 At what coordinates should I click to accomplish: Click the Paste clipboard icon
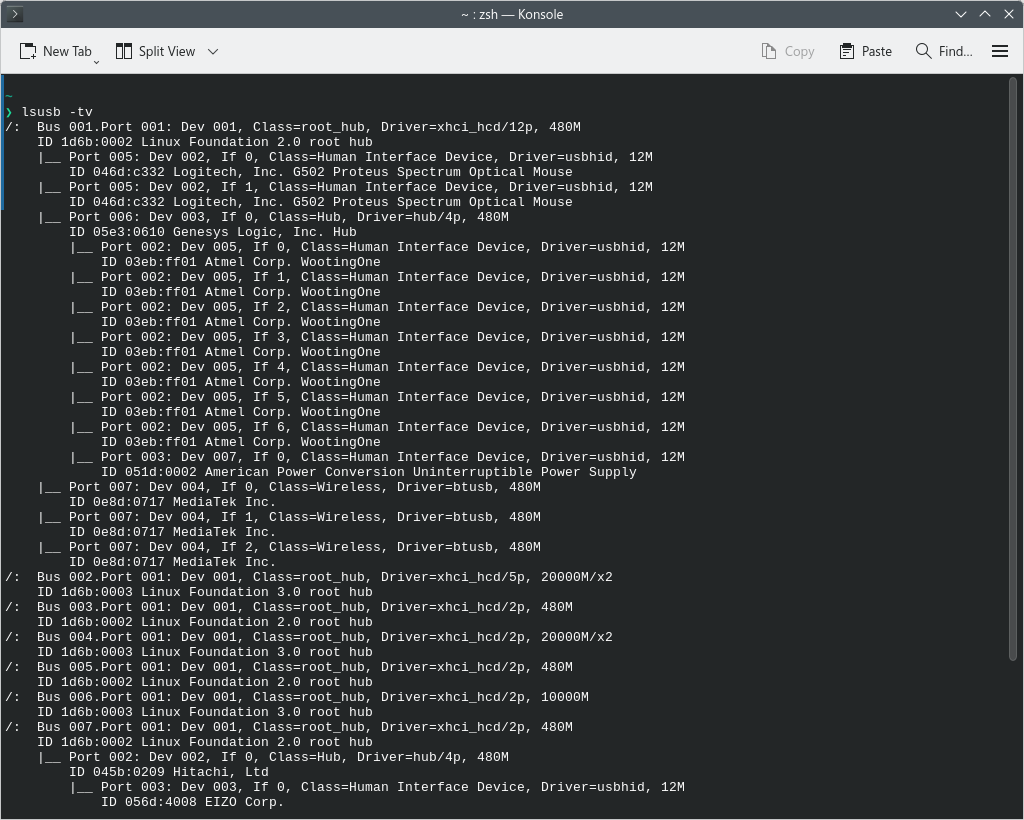coord(847,51)
